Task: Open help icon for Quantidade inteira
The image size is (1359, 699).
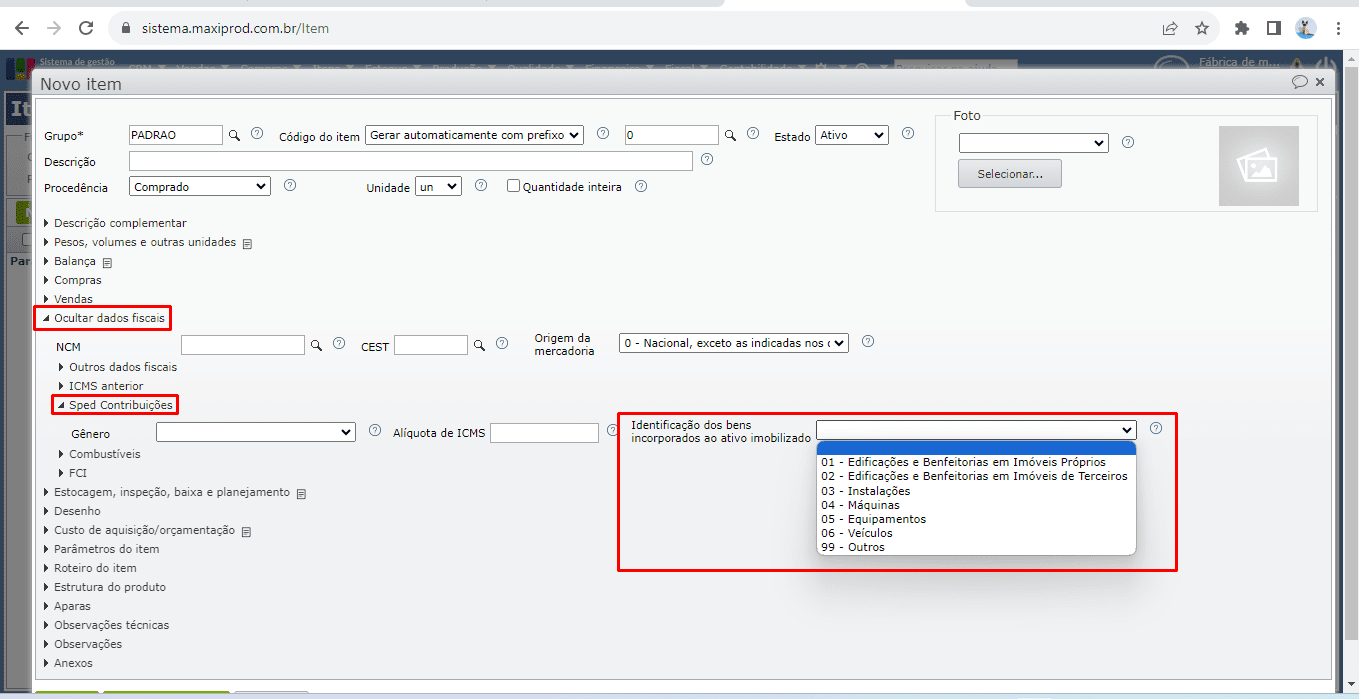Action: click(641, 185)
